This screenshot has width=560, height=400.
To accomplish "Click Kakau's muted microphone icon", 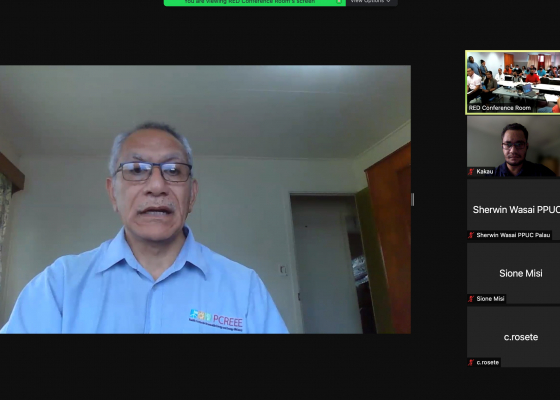I will click(x=471, y=172).
